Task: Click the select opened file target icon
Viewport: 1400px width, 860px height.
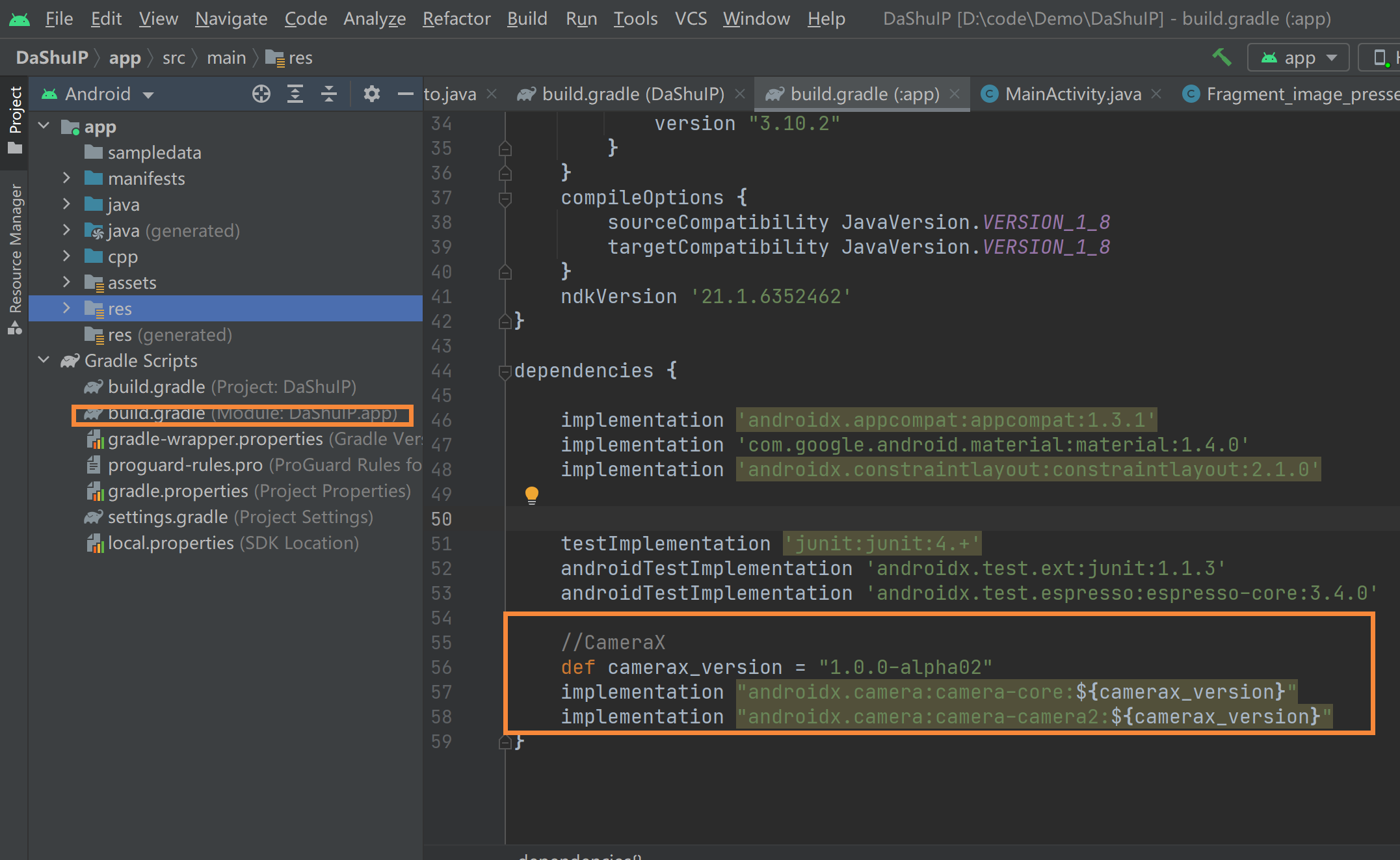Action: pyautogui.click(x=261, y=94)
